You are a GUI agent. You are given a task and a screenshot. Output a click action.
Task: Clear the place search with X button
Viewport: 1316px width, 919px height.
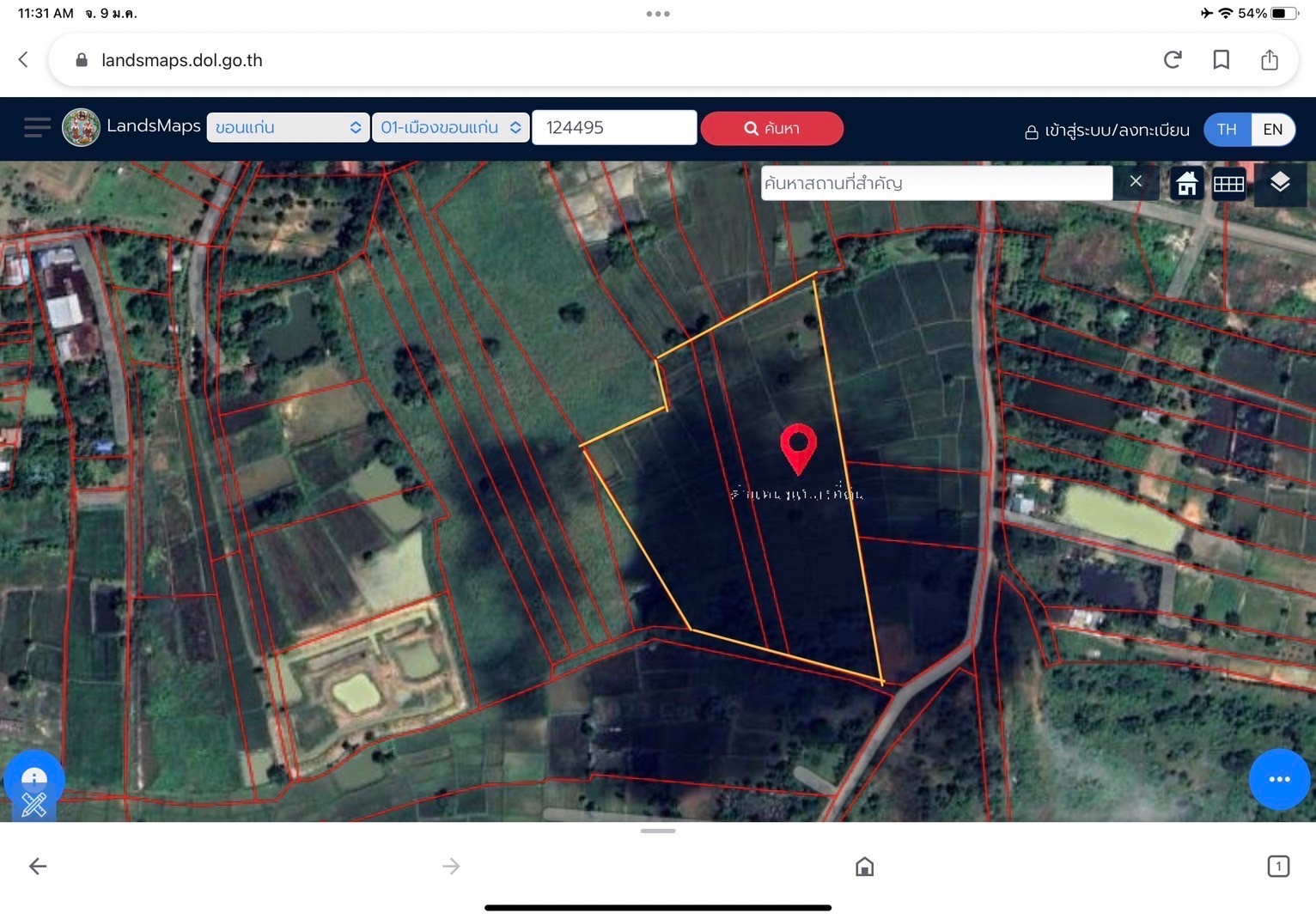pos(1135,181)
